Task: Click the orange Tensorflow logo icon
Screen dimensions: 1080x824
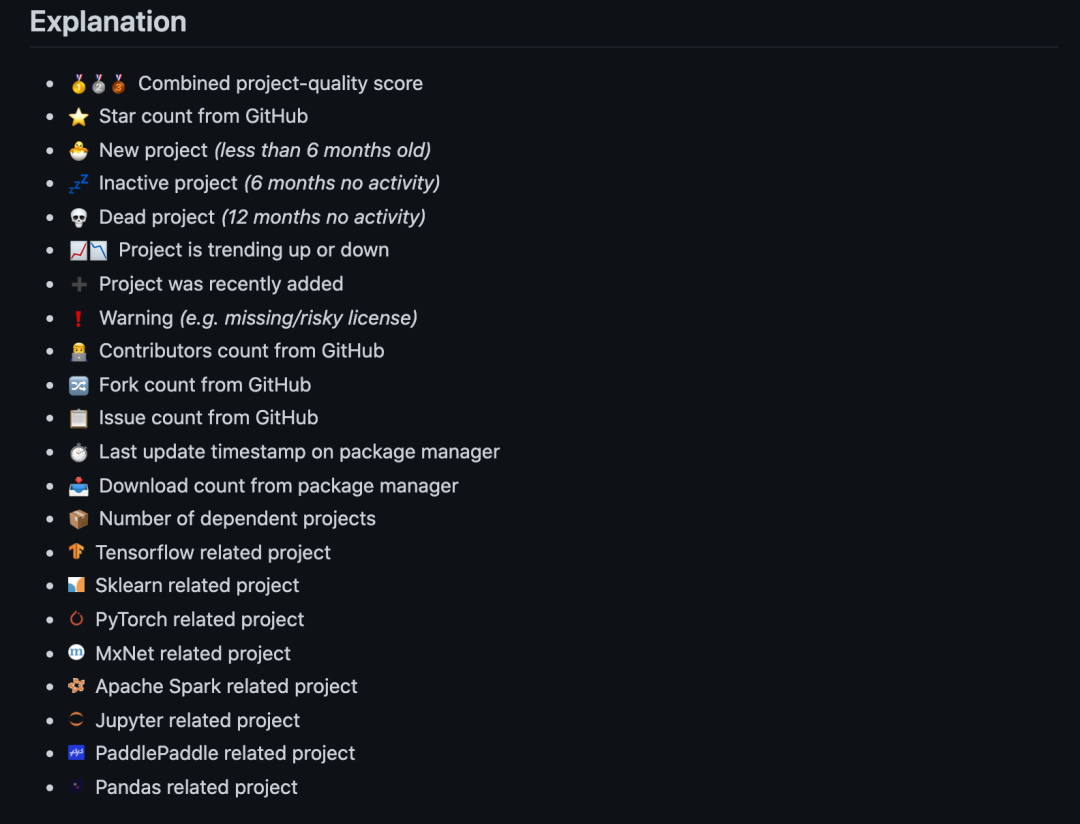Action: point(77,553)
